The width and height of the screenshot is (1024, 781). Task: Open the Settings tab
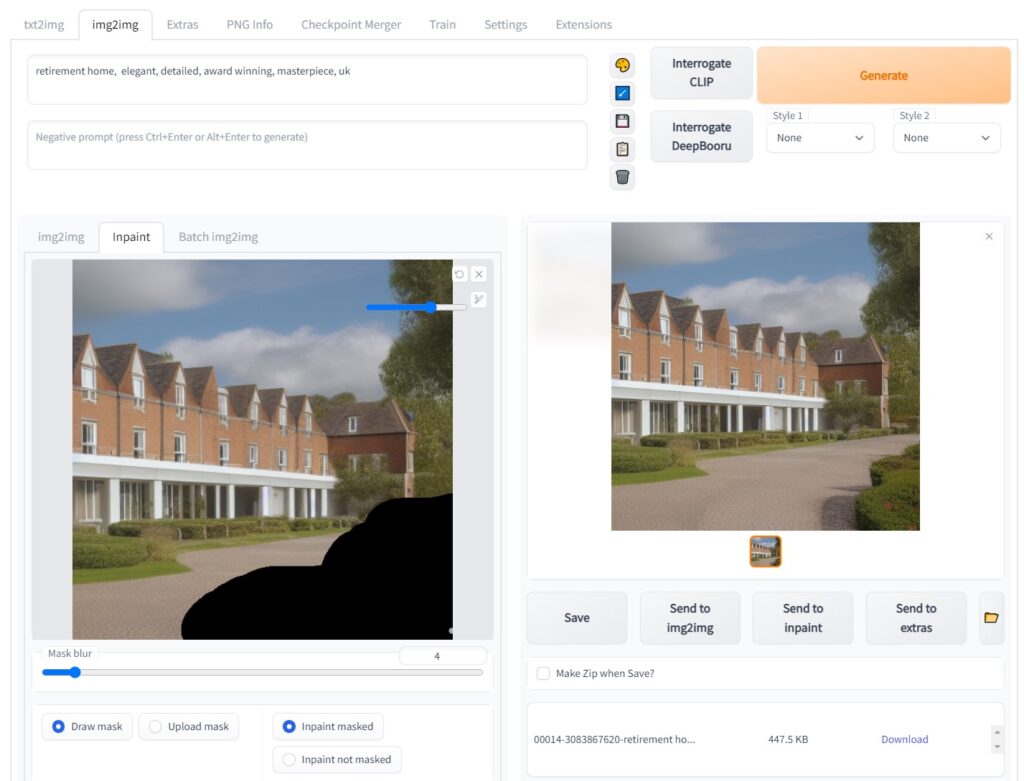(505, 25)
